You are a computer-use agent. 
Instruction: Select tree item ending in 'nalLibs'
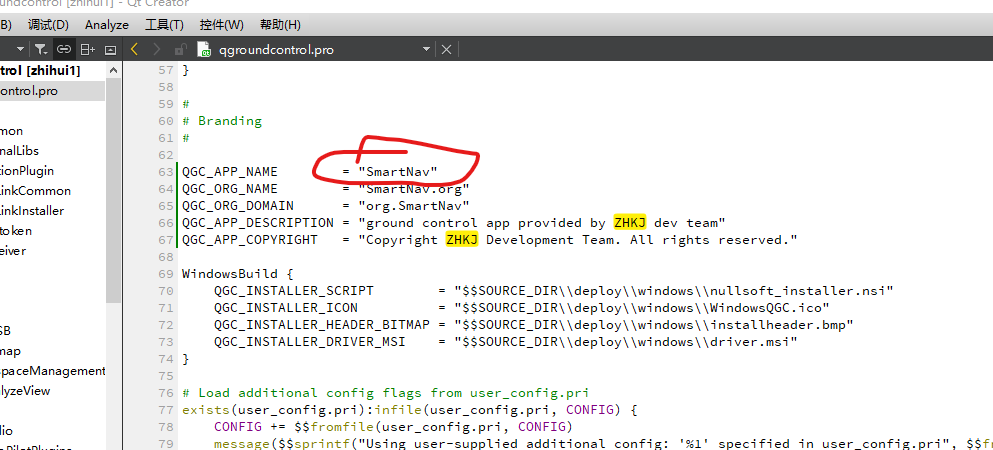(x=20, y=151)
